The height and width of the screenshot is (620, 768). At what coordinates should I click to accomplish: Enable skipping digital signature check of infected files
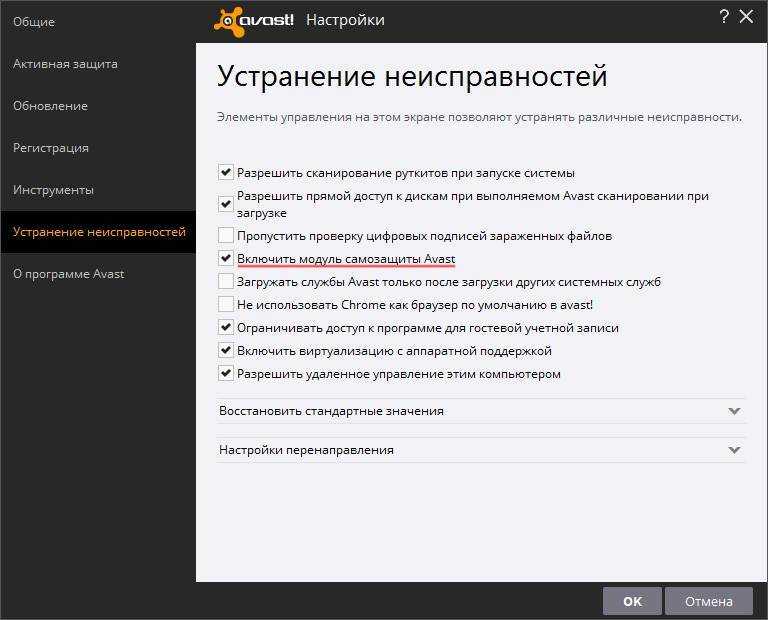(225, 236)
